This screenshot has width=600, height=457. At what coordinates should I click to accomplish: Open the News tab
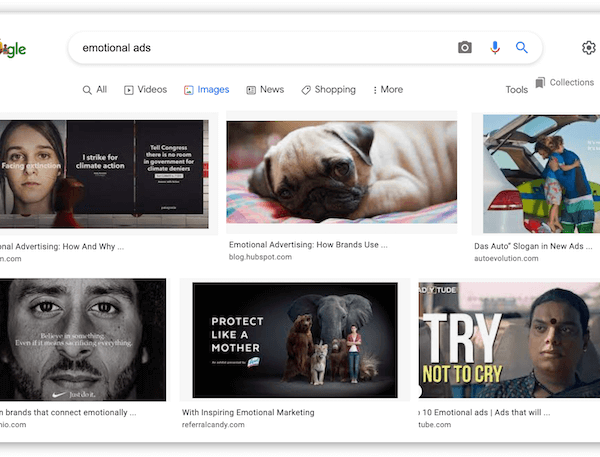tap(265, 90)
